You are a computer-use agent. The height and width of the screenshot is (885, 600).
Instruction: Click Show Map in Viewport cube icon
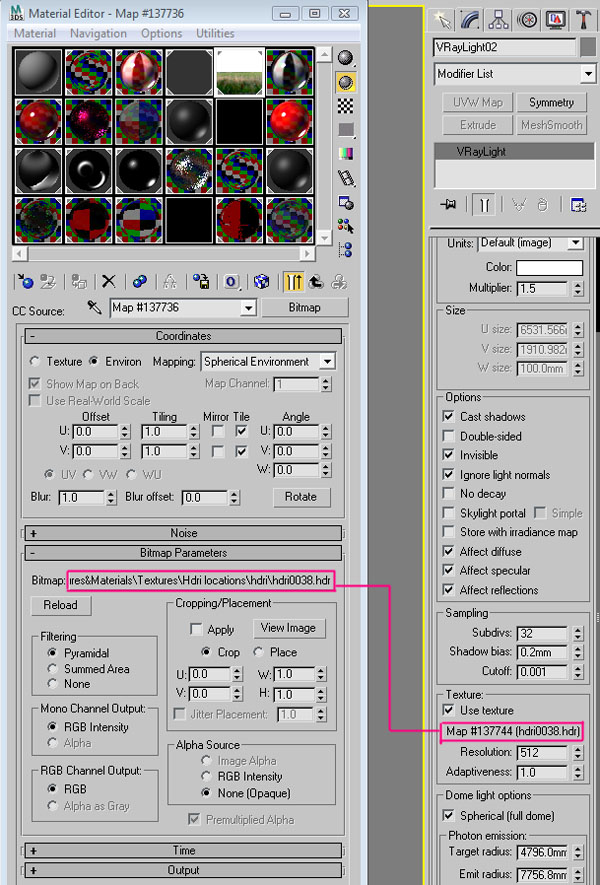tap(261, 281)
